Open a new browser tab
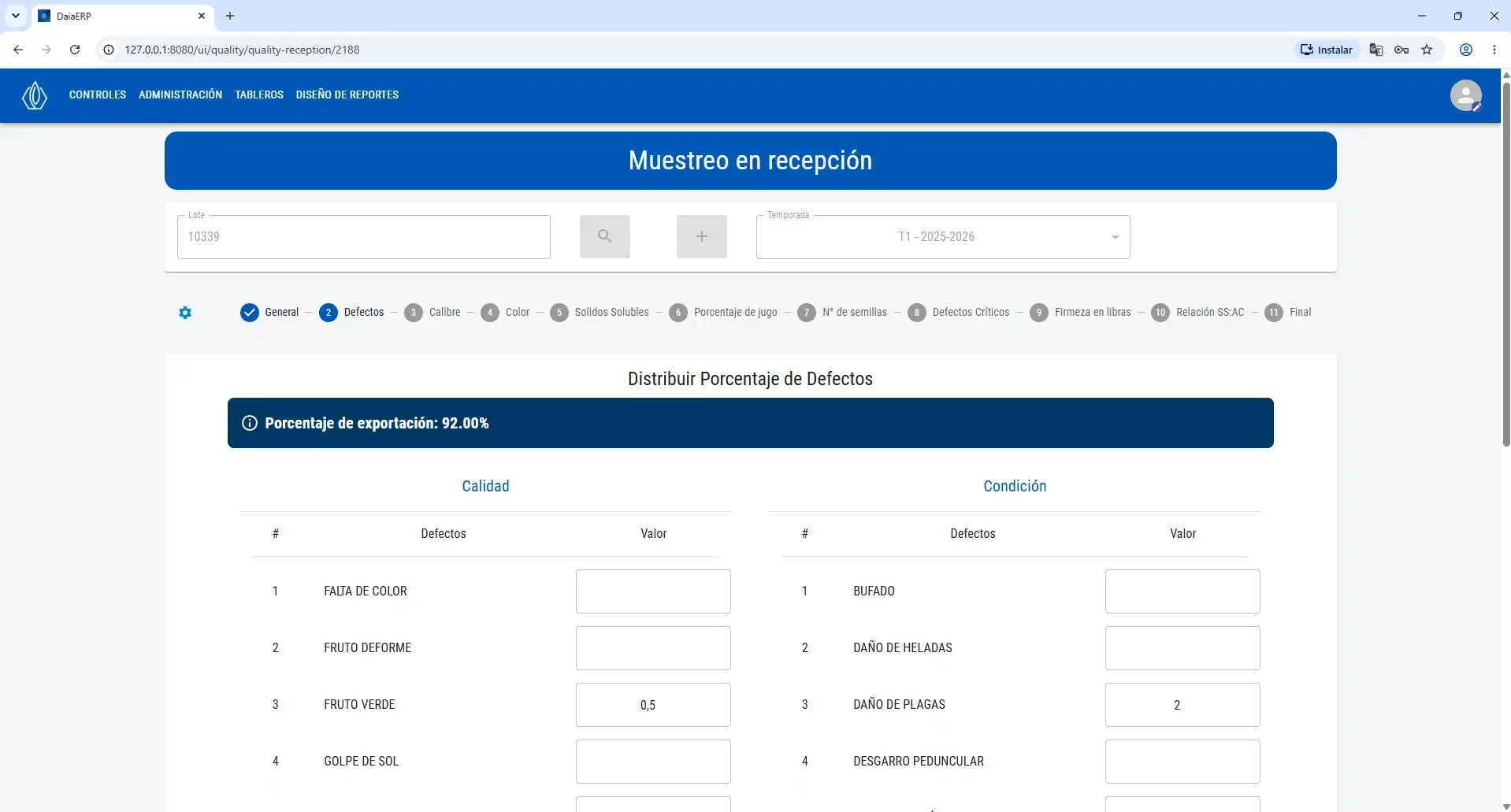Screen dimensions: 1511x812 tap(230, 16)
